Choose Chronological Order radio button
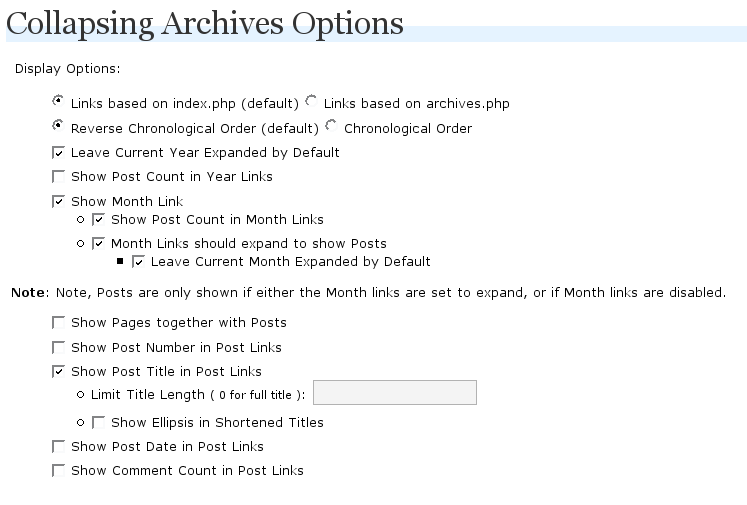747x505 pixels. [331, 125]
